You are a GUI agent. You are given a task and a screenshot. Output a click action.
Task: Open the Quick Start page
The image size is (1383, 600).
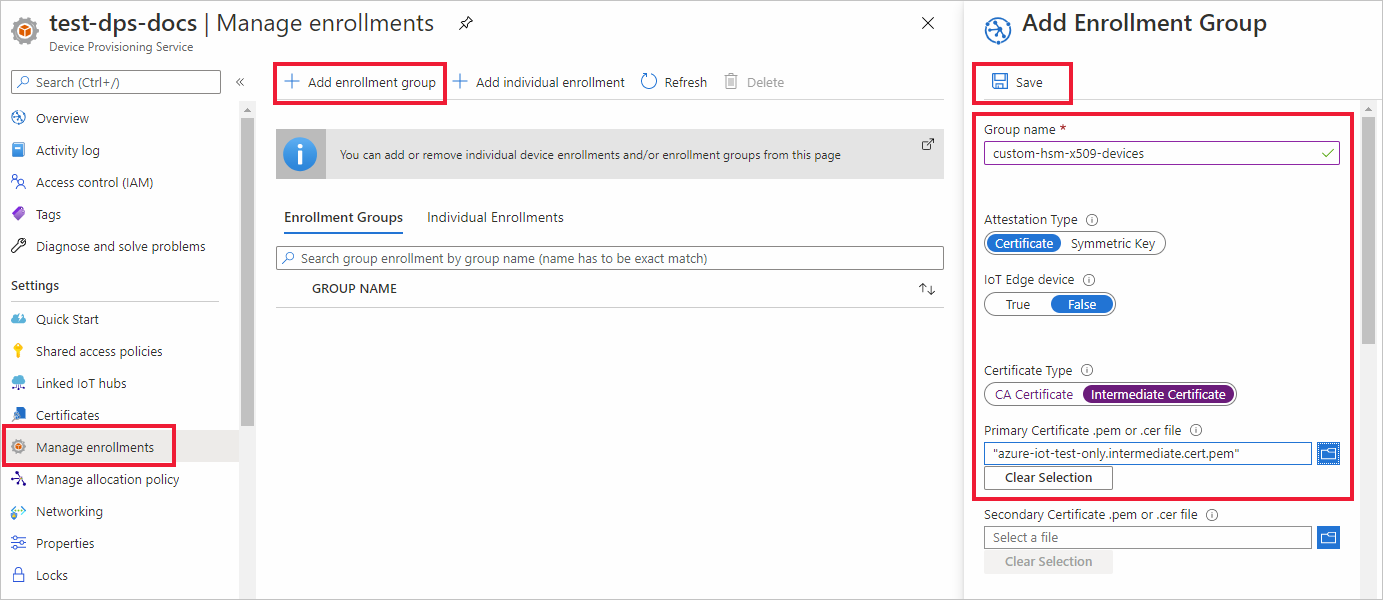[x=67, y=319]
